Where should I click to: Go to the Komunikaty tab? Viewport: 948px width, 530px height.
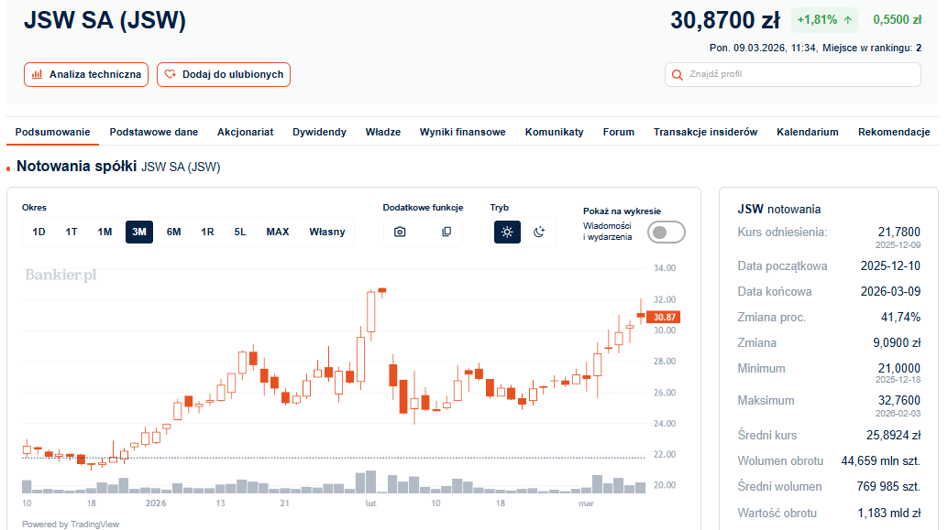[x=554, y=132]
